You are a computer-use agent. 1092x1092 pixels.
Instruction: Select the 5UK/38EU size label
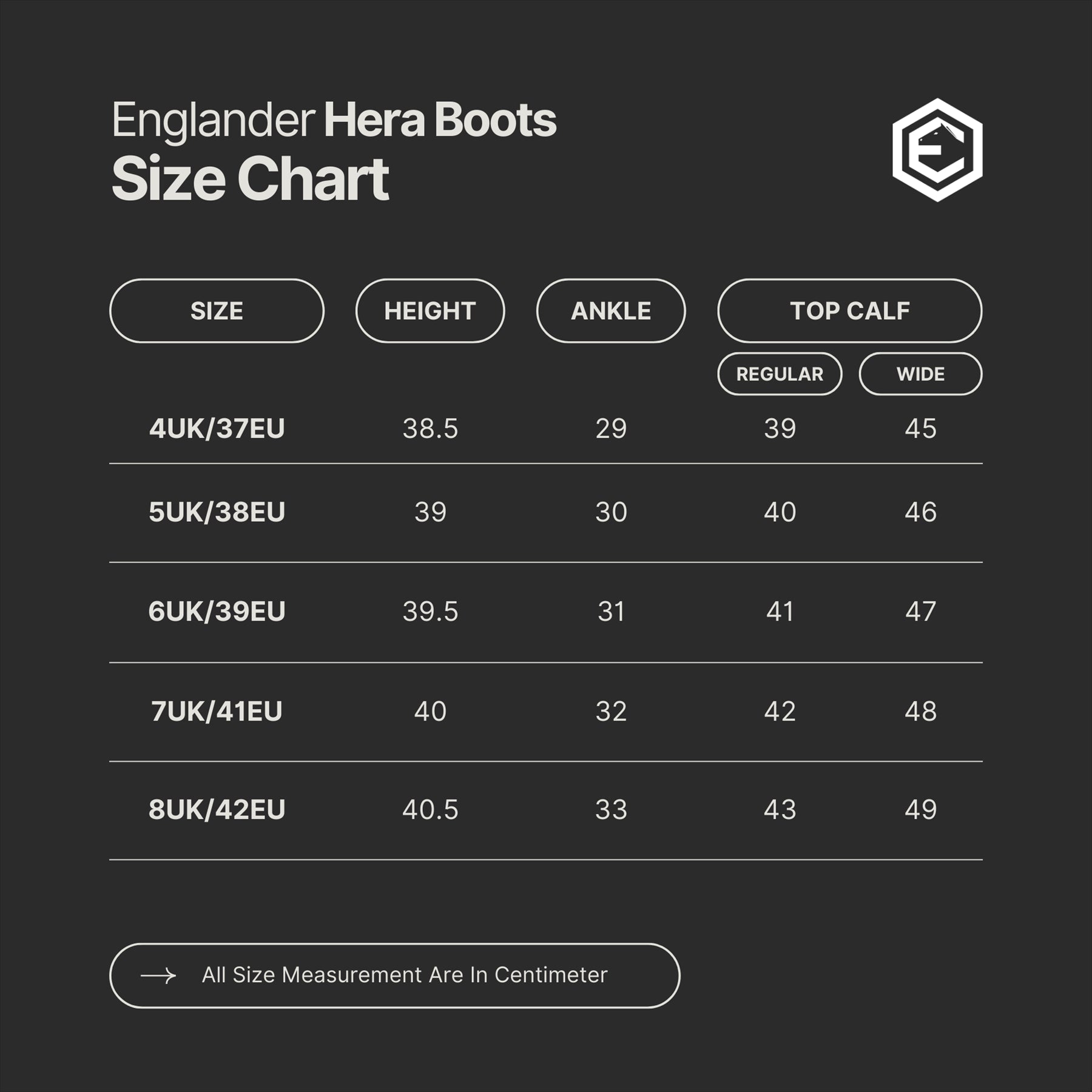tap(217, 512)
